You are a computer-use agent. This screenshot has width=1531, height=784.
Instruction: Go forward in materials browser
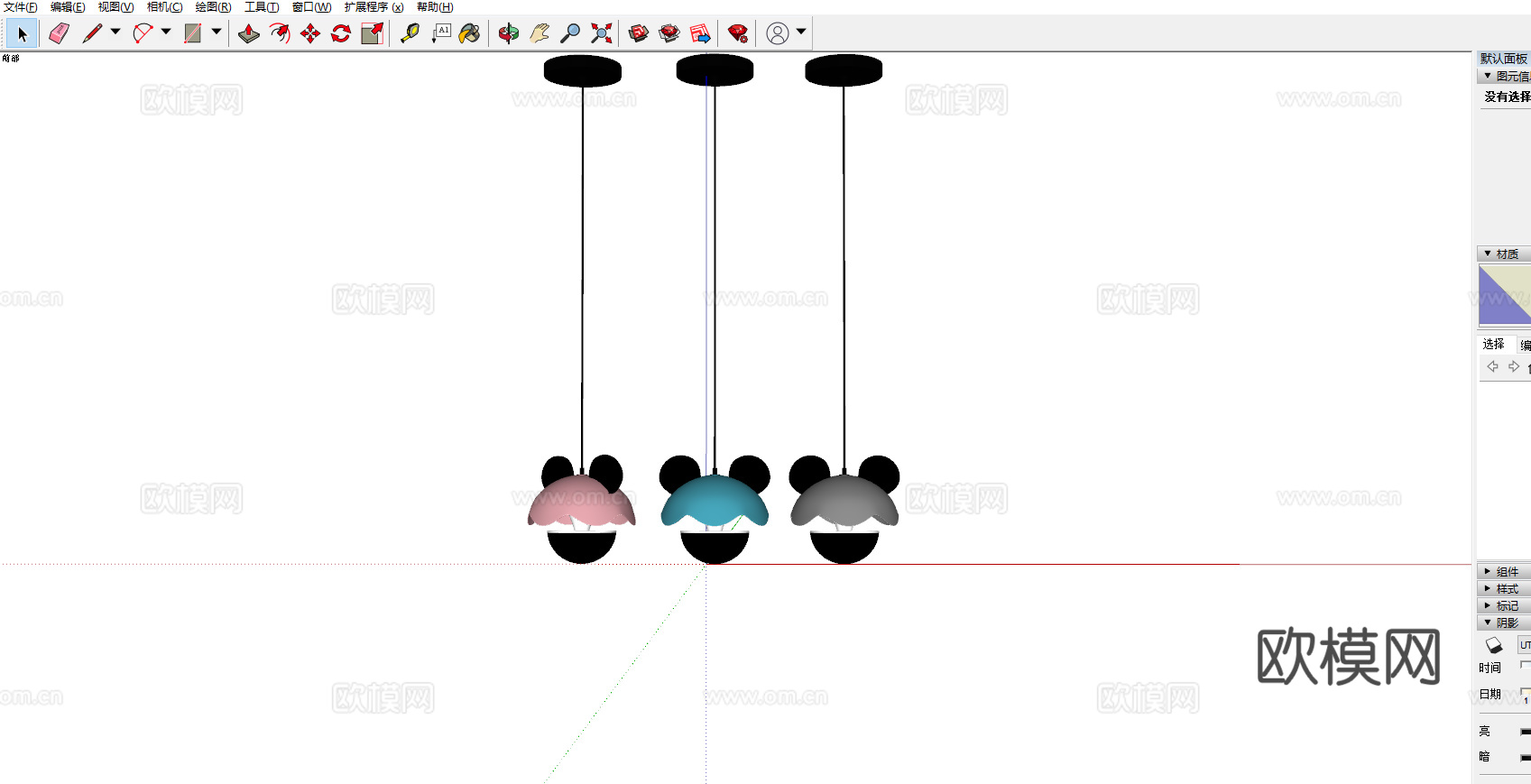(1514, 366)
